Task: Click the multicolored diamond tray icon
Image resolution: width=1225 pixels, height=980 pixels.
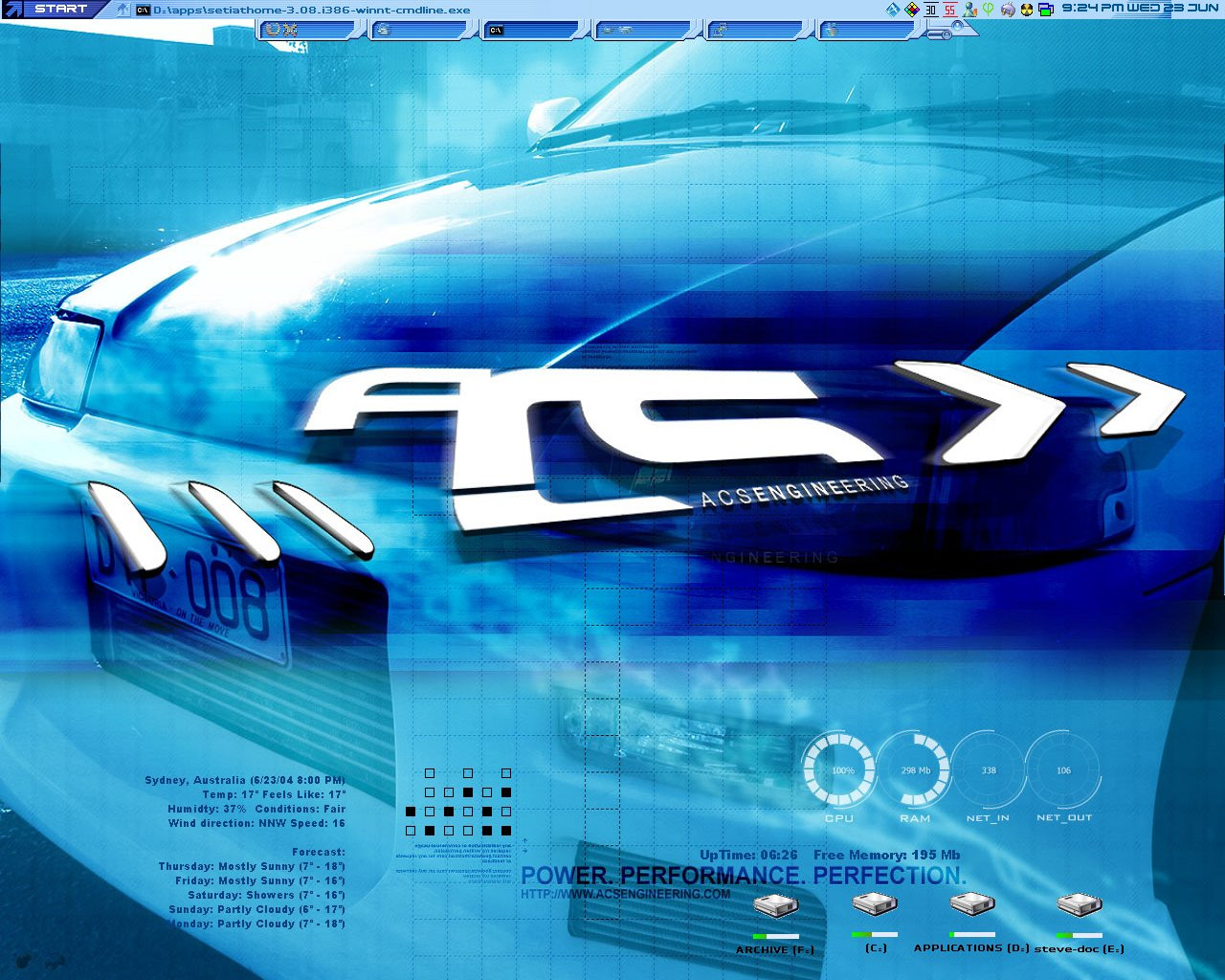Action: click(x=912, y=10)
